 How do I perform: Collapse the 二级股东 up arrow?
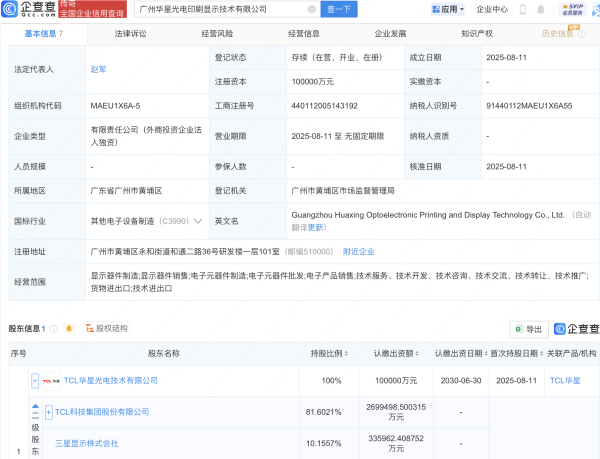coord(35,406)
